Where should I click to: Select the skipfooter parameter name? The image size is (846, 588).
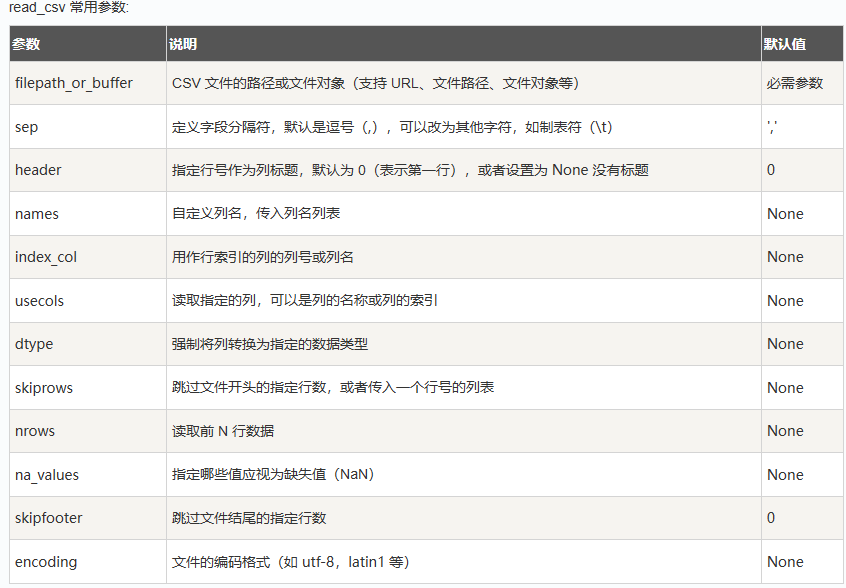49,518
